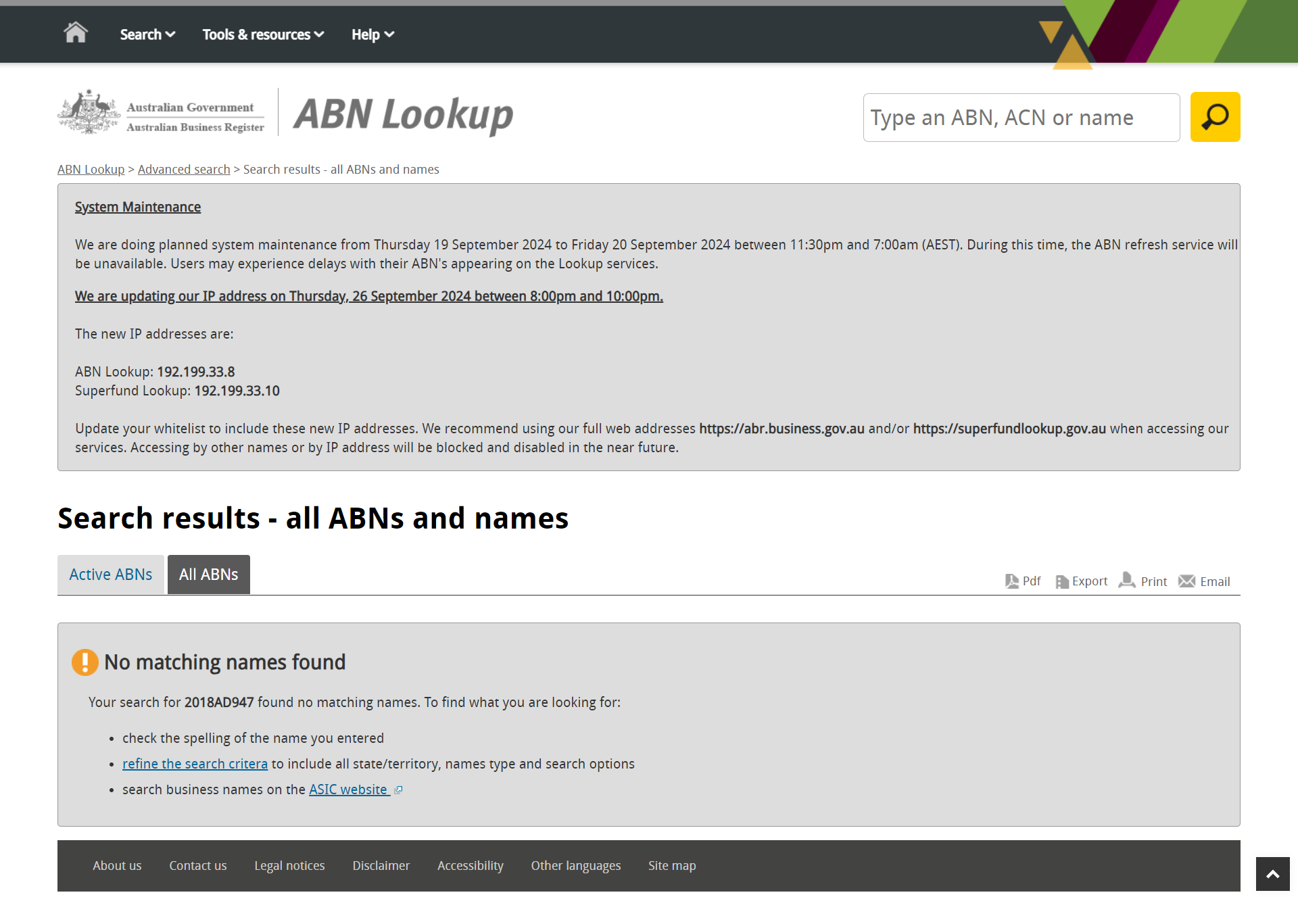The width and height of the screenshot is (1298, 924).
Task: Focus the ABN, ACN or name search field
Action: [x=1021, y=118]
